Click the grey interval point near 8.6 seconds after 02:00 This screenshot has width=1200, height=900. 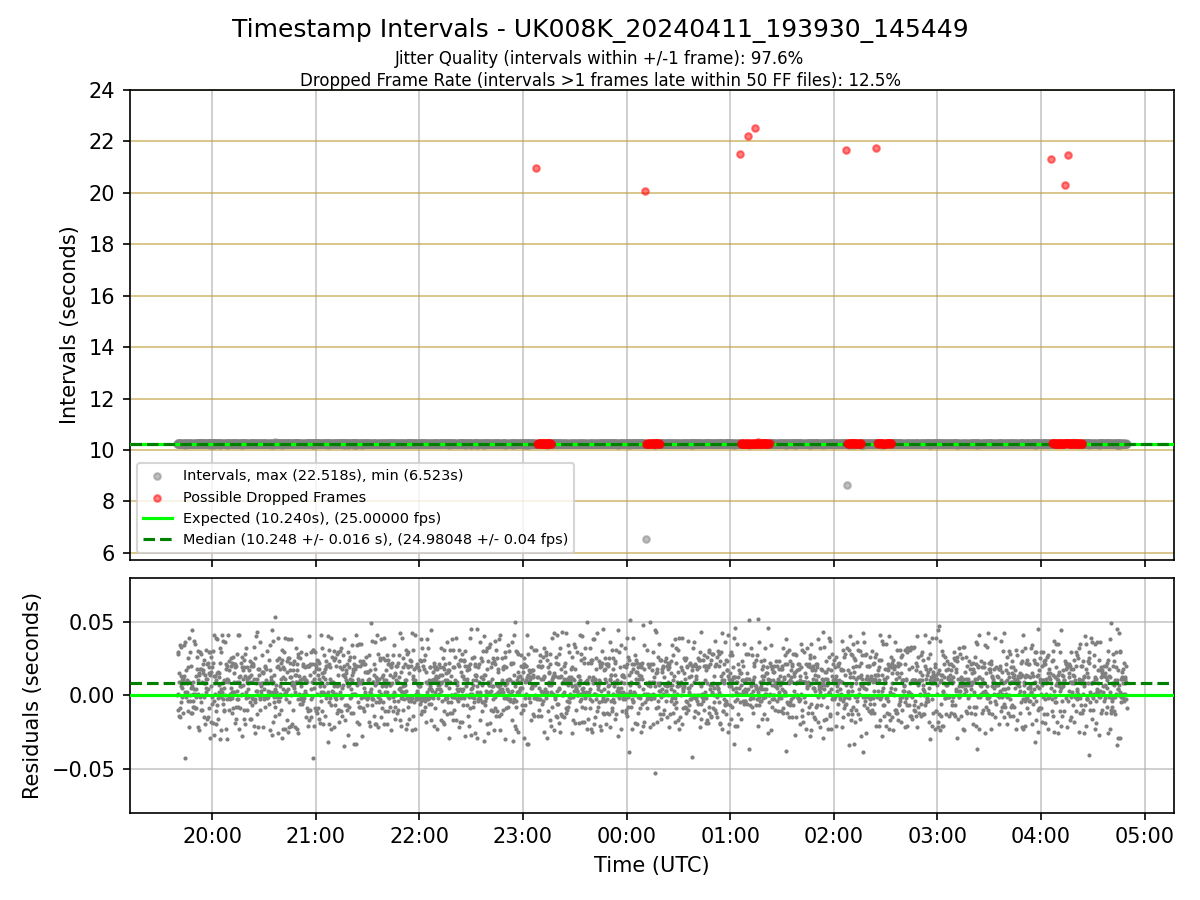[847, 485]
